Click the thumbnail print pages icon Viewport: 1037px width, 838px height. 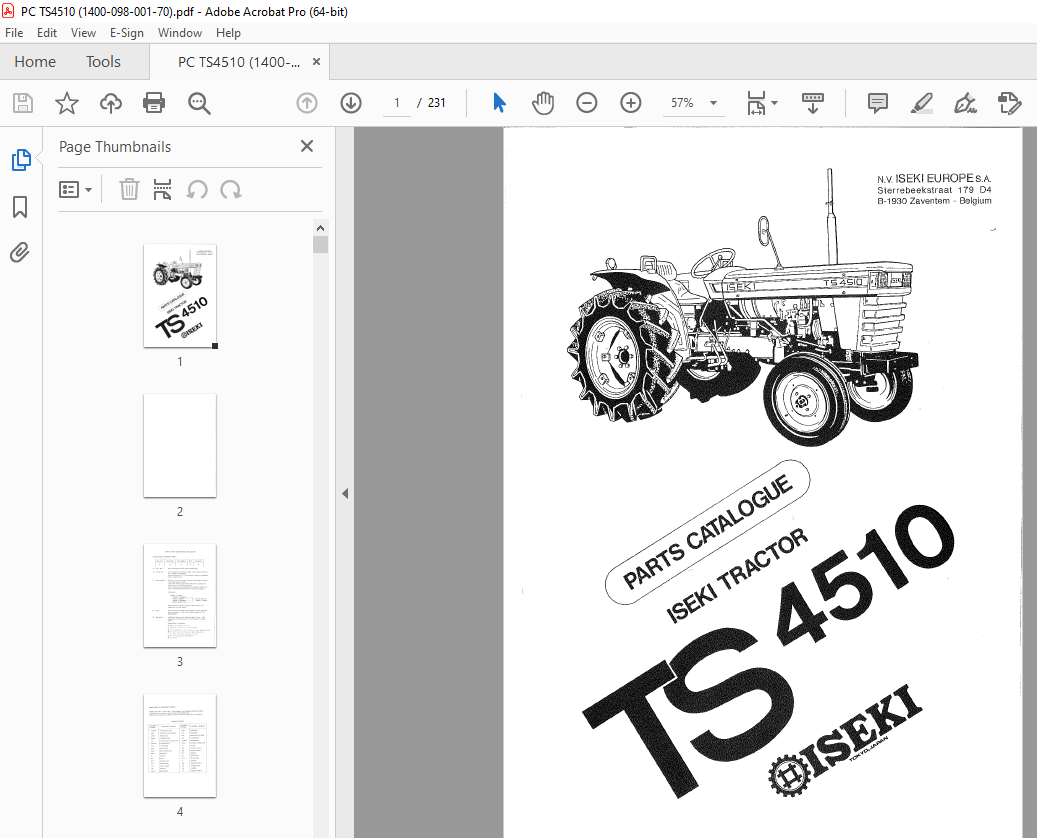(x=162, y=190)
